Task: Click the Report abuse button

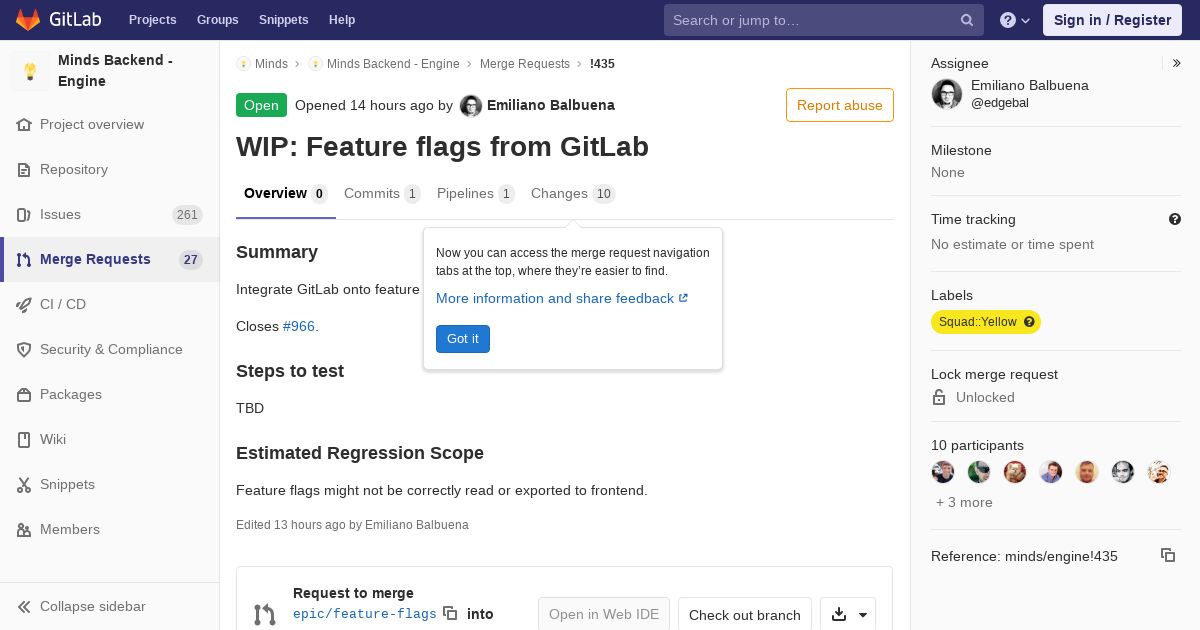Action: (839, 105)
